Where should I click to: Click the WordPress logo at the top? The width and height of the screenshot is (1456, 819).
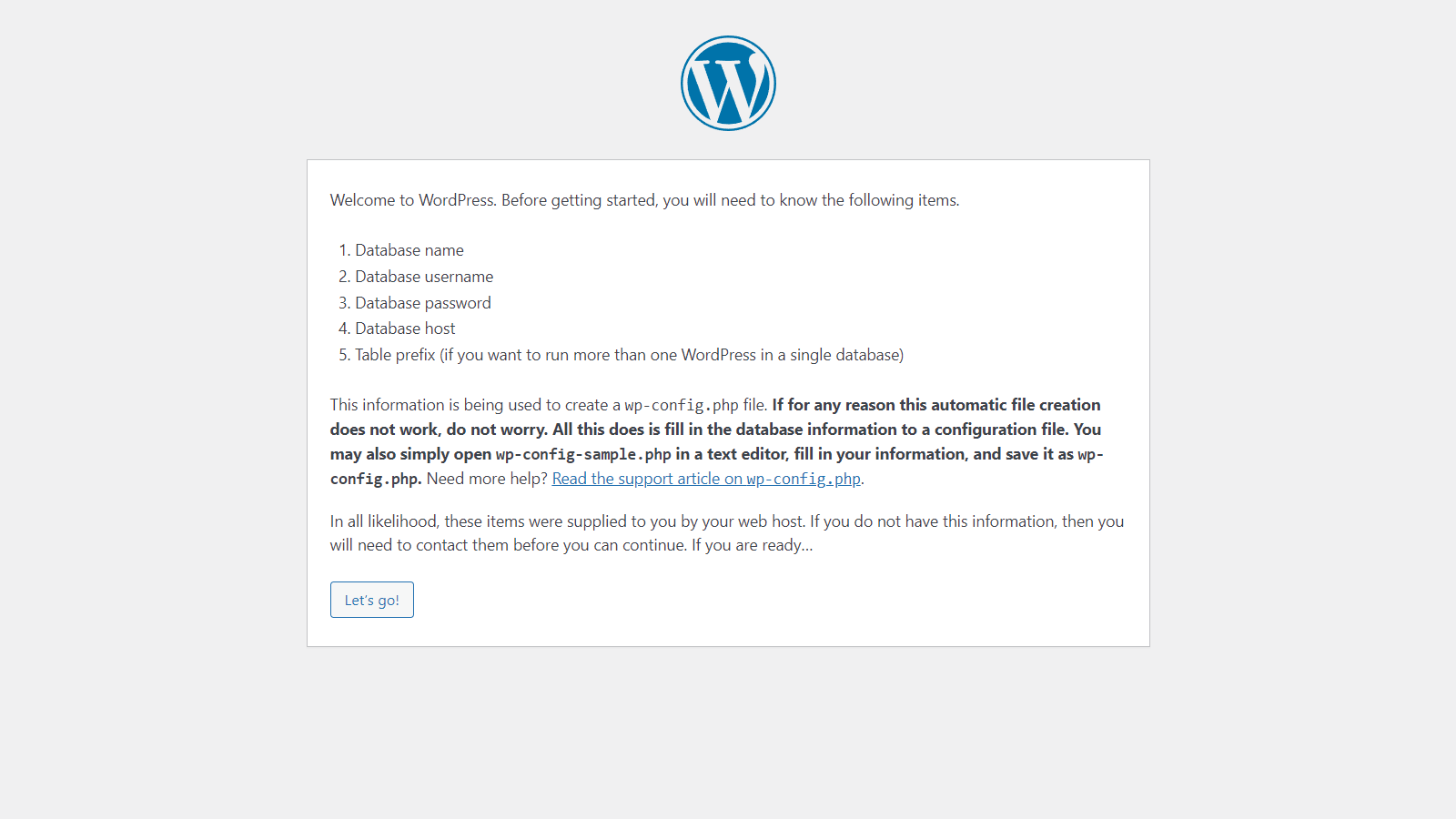[x=728, y=83]
